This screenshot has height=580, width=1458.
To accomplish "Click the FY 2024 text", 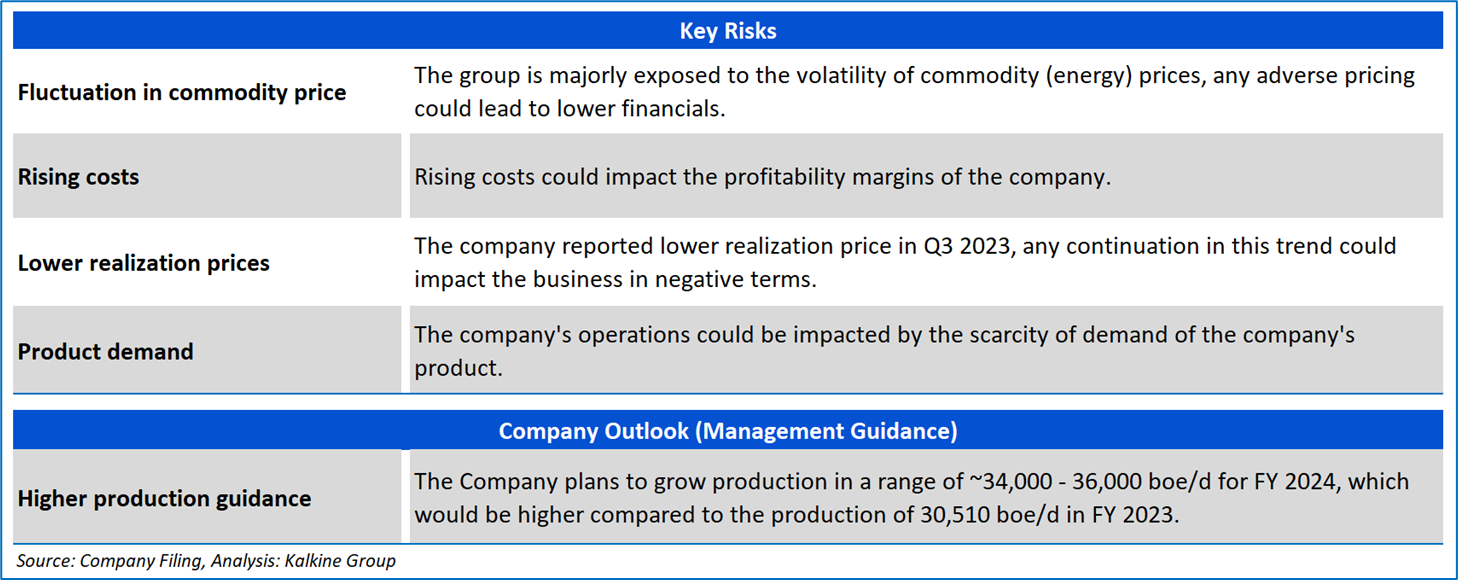I will click(1288, 482).
